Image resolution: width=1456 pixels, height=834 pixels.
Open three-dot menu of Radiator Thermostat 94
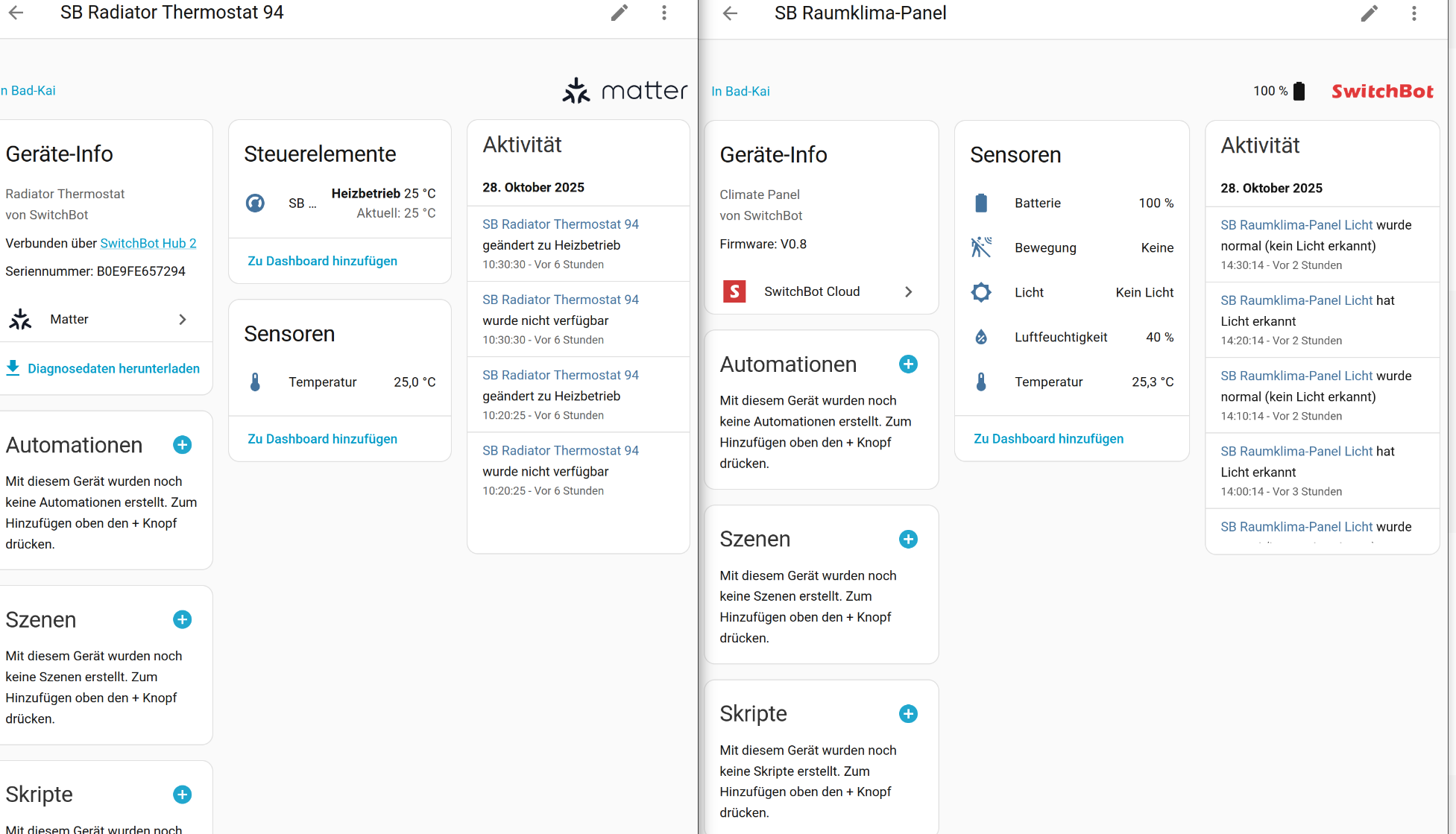[x=664, y=13]
